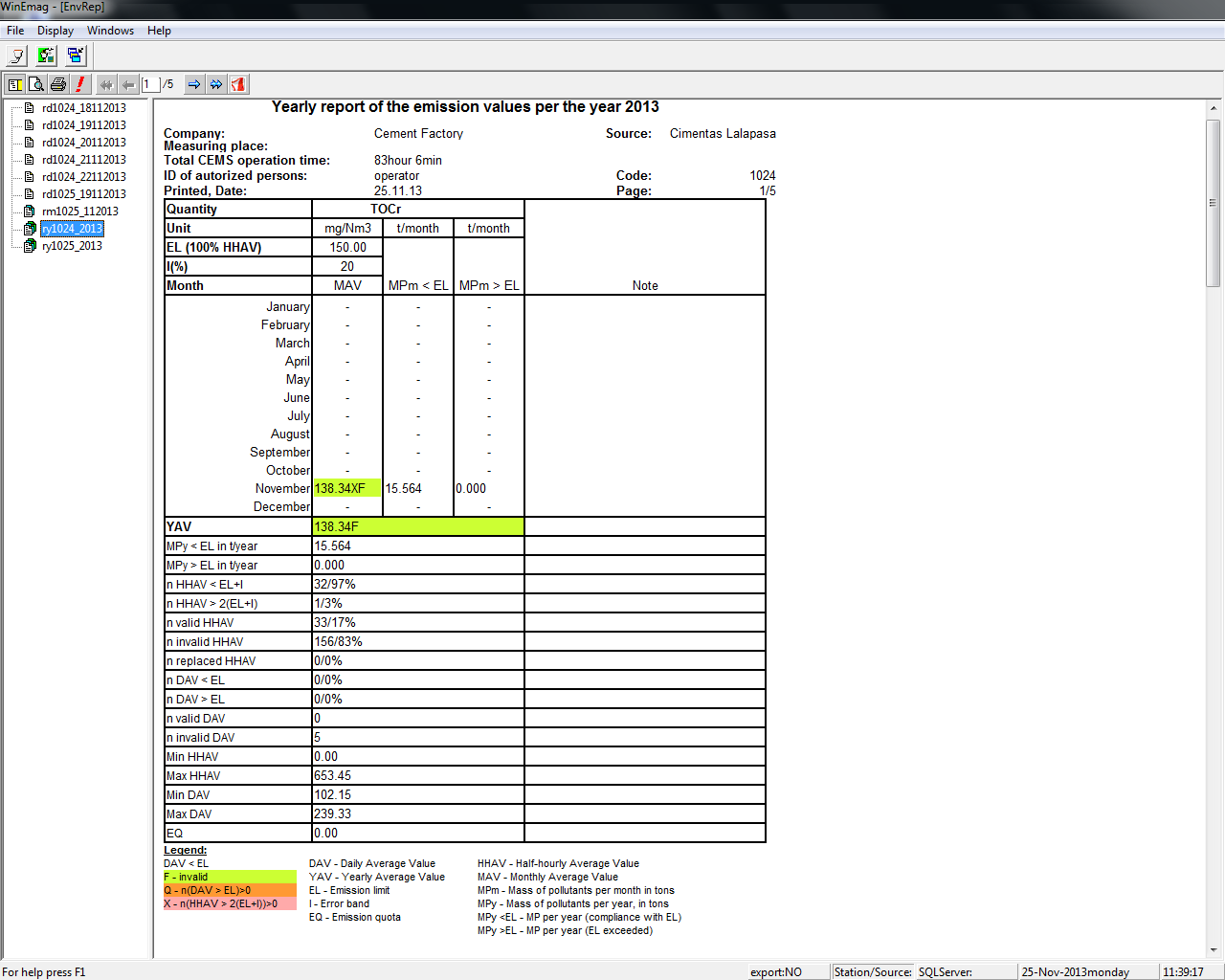Select monthly report rm1025_112013
Viewport: 1225px width, 980px height.
click(x=80, y=212)
